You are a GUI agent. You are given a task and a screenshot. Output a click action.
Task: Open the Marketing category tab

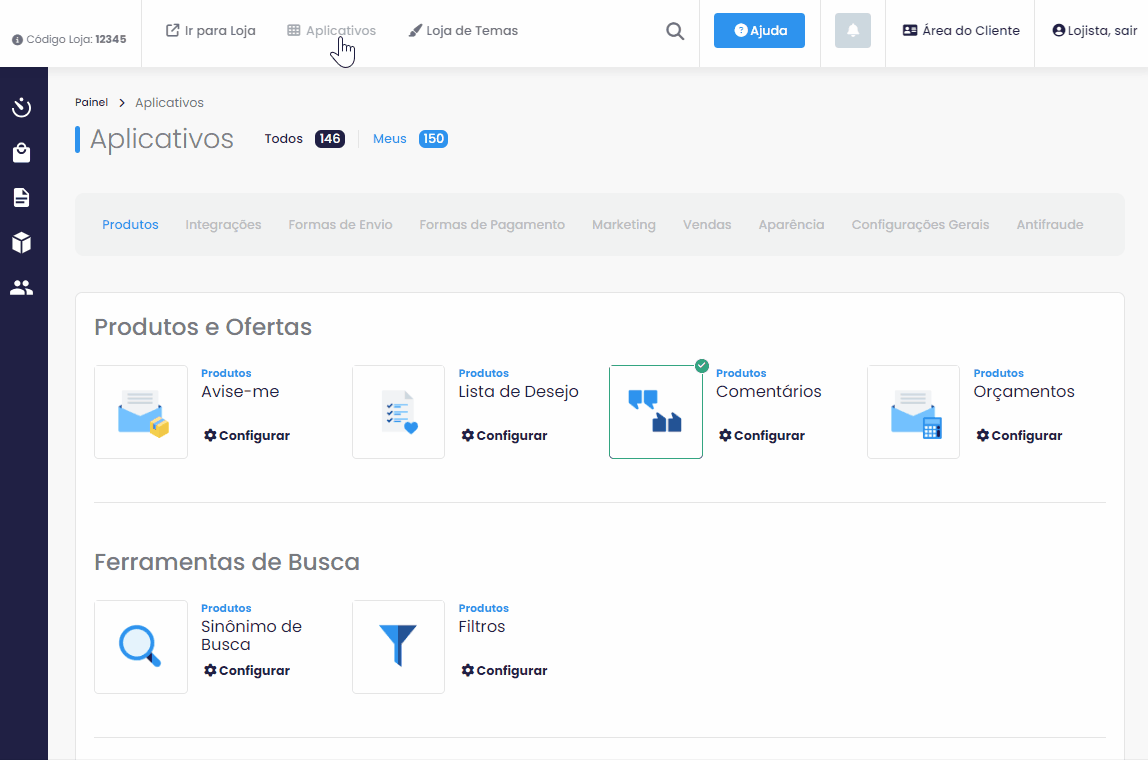(x=624, y=225)
